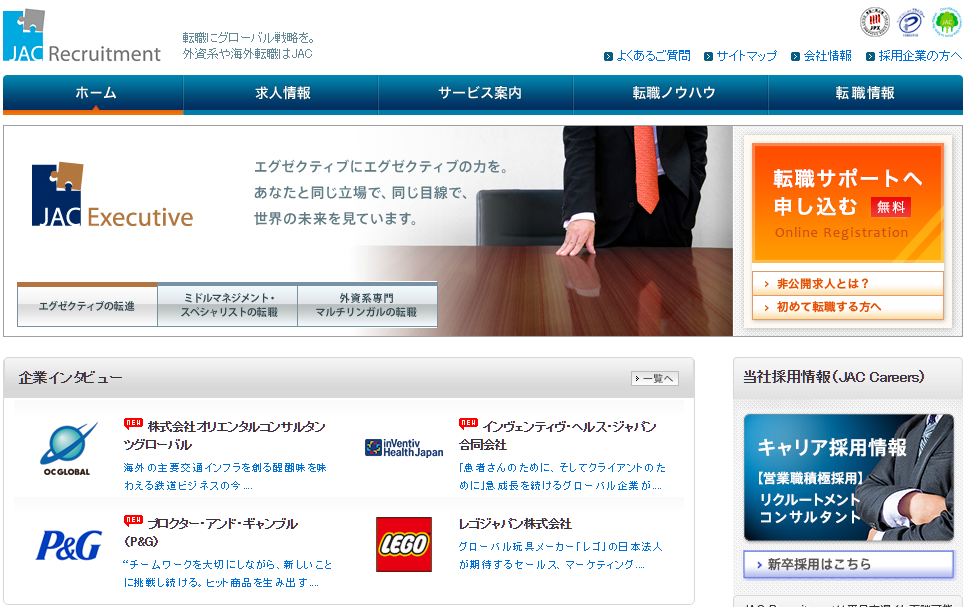Open 株式会社オリエンタルコンサルタンツグローバル interview title
Screen dimensions: 969x607
[225, 436]
